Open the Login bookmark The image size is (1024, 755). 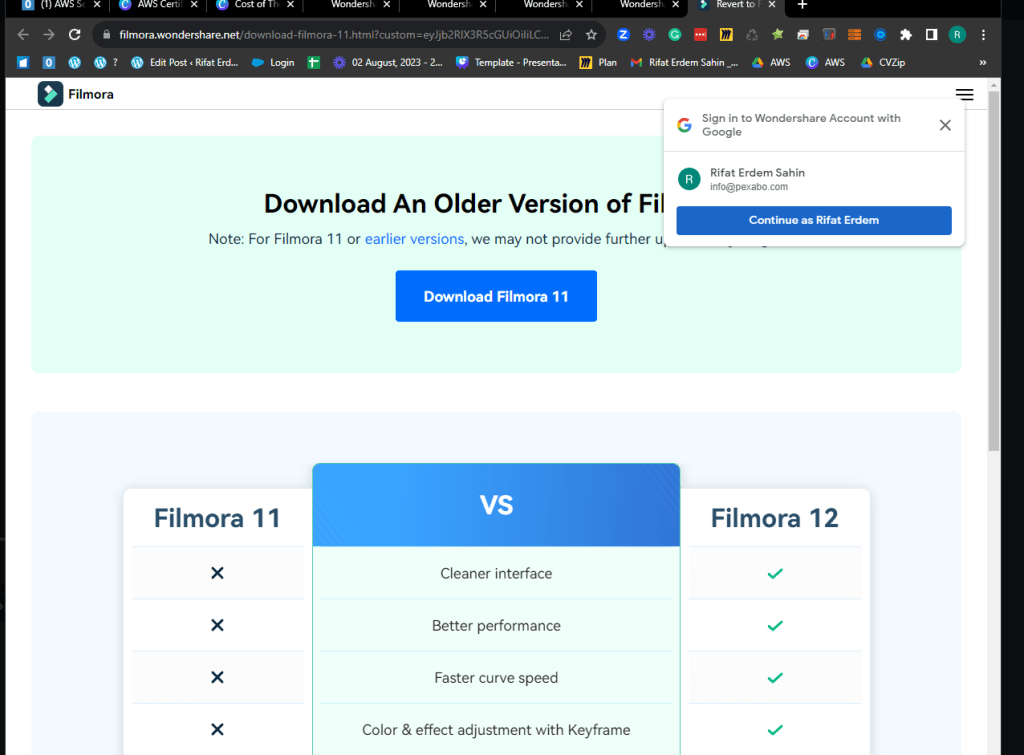(273, 63)
